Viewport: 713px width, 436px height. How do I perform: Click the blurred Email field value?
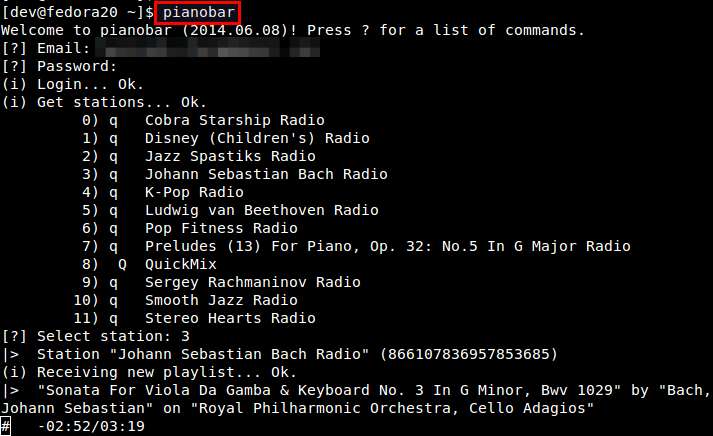point(207,48)
